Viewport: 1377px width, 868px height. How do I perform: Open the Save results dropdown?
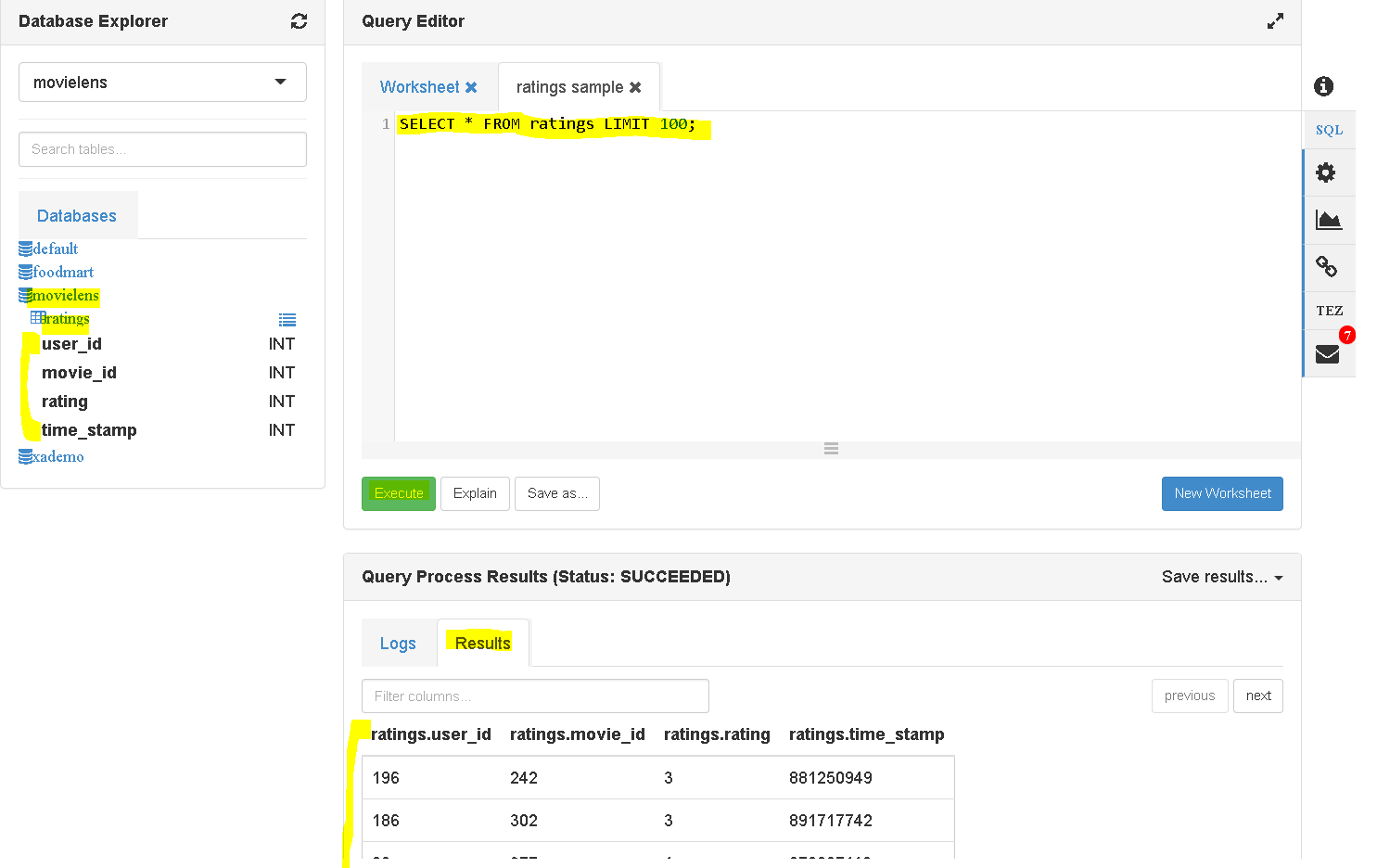pyautogui.click(x=1222, y=577)
